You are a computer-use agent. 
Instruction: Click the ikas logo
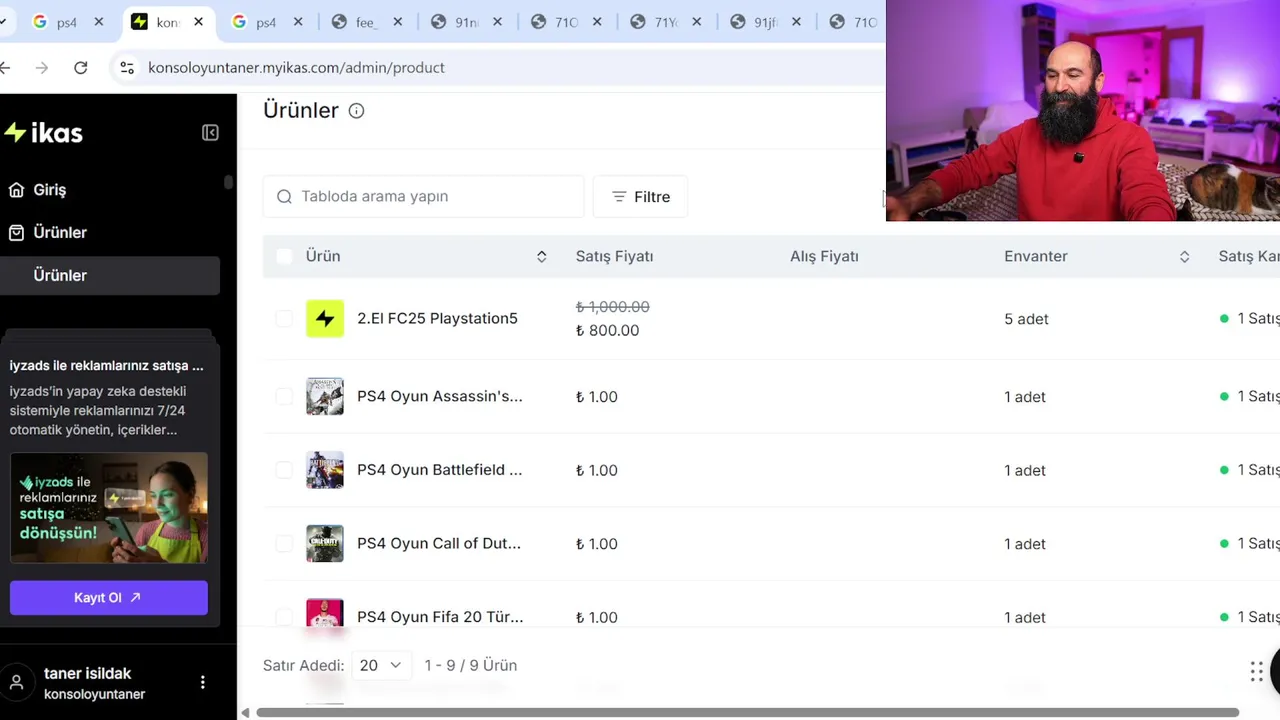pyautogui.click(x=43, y=133)
